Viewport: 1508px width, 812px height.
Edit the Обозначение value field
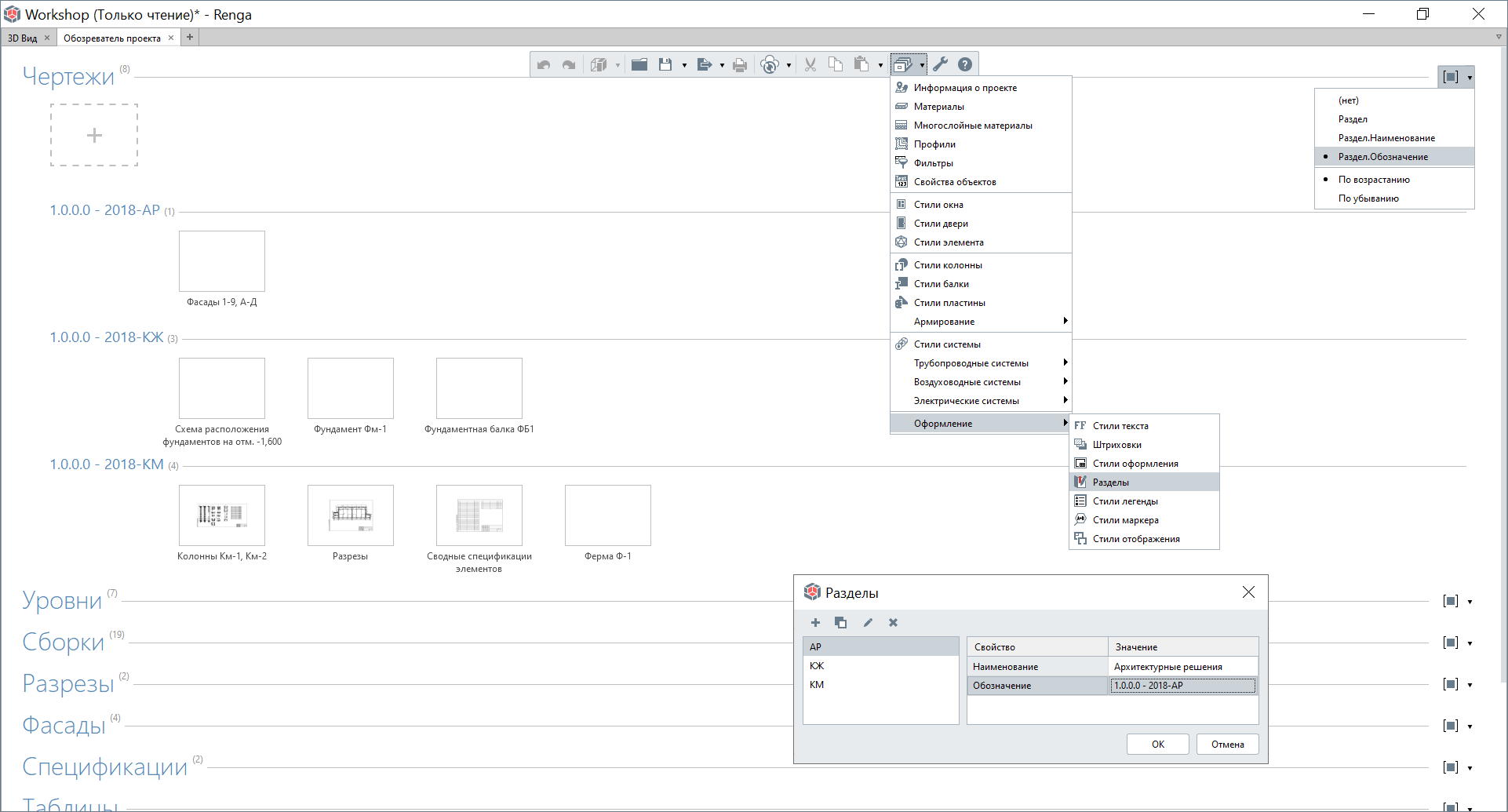pyautogui.click(x=1183, y=686)
